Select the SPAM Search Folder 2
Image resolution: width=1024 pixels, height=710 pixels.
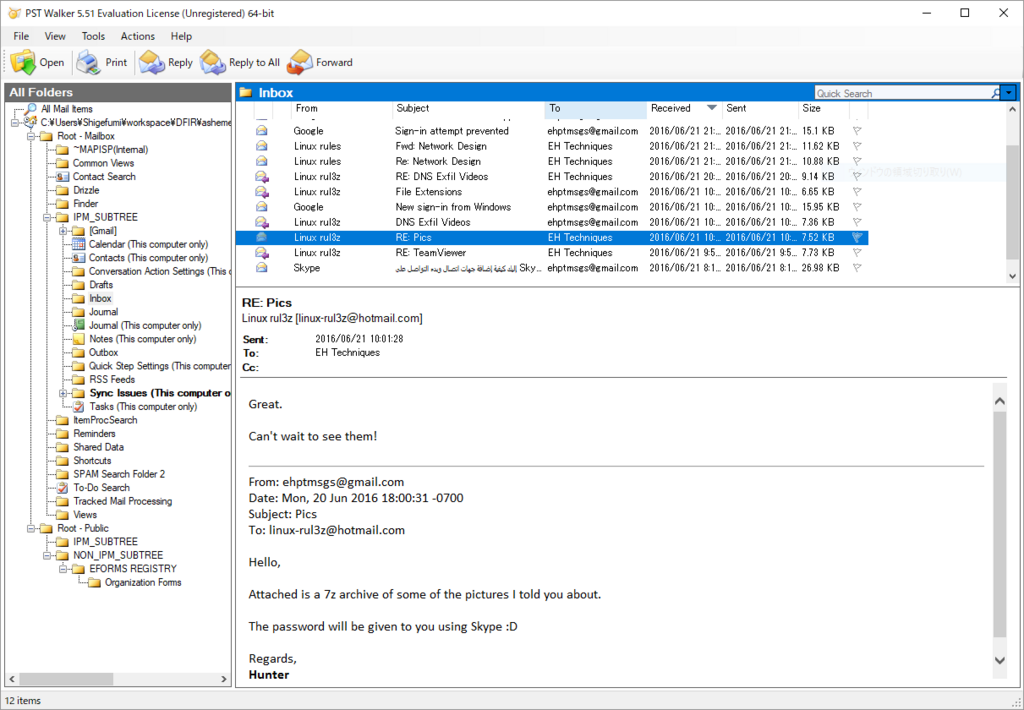[119, 474]
